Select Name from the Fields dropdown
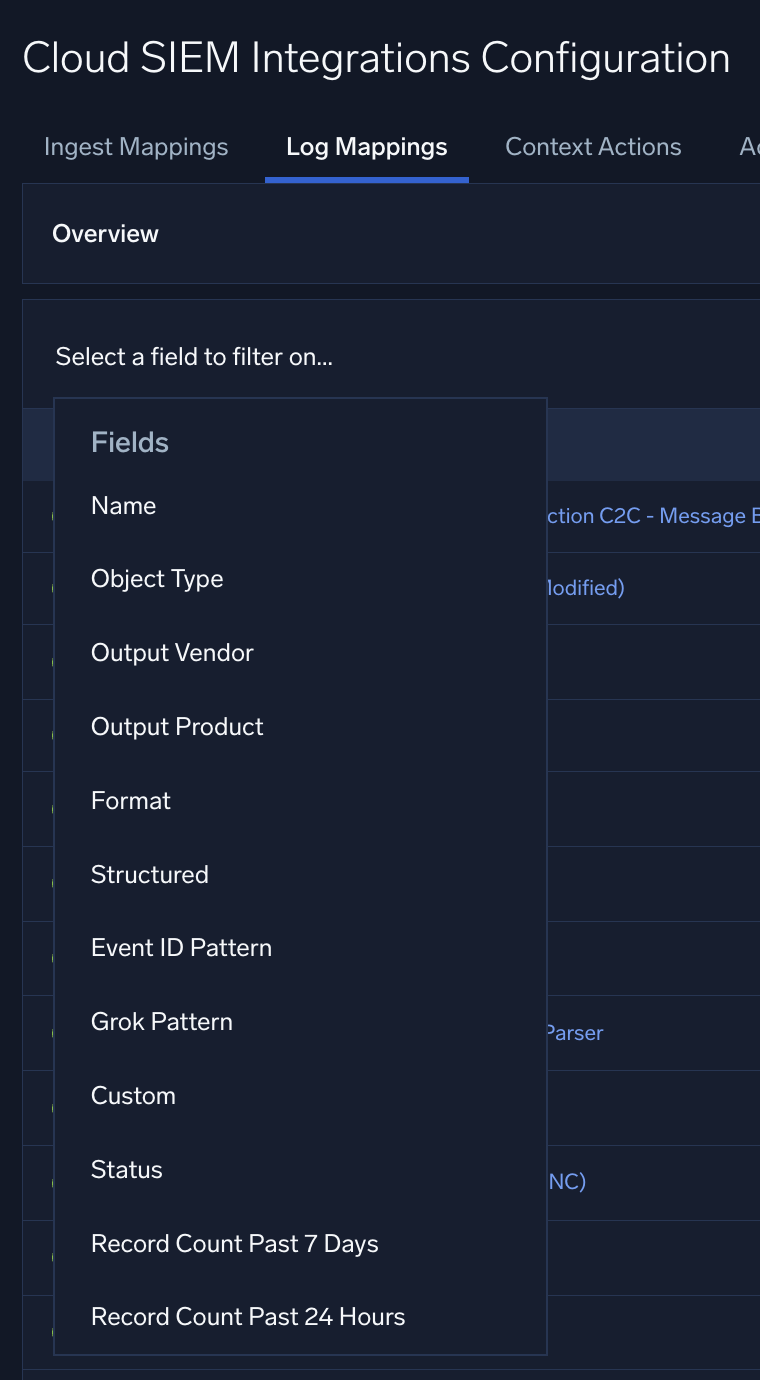Viewport: 760px width, 1380px height. coord(123,506)
